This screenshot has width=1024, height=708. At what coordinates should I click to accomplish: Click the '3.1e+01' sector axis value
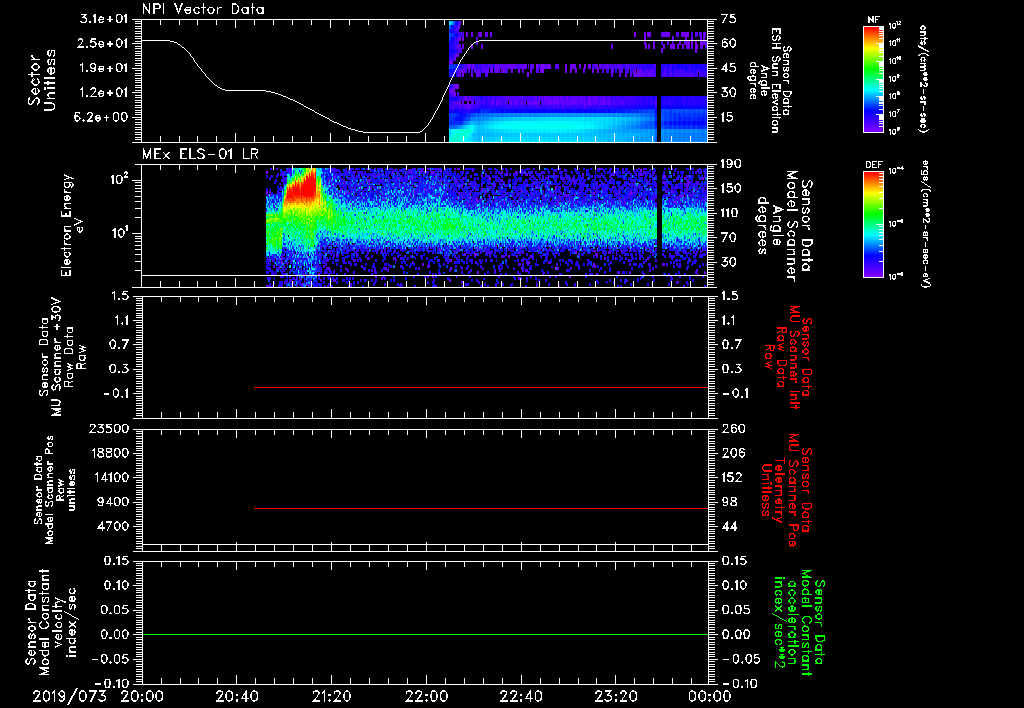tap(104, 19)
